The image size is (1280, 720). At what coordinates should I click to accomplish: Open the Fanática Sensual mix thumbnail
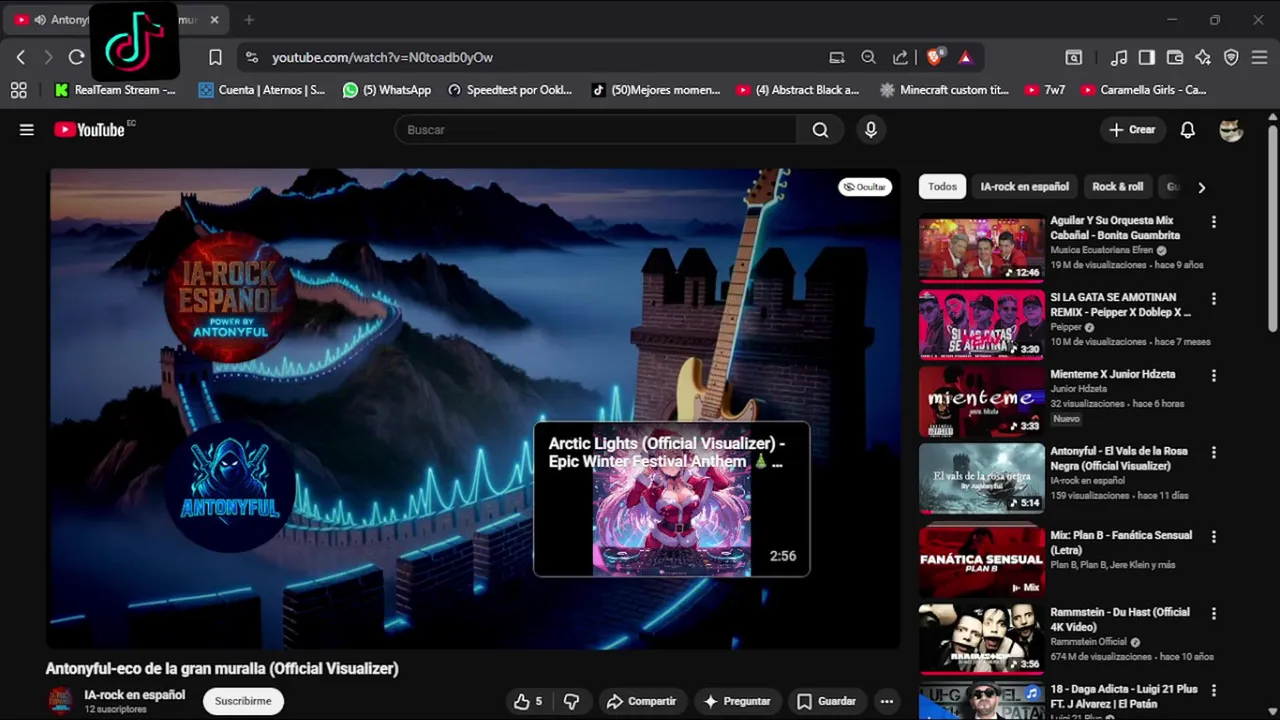point(981,561)
